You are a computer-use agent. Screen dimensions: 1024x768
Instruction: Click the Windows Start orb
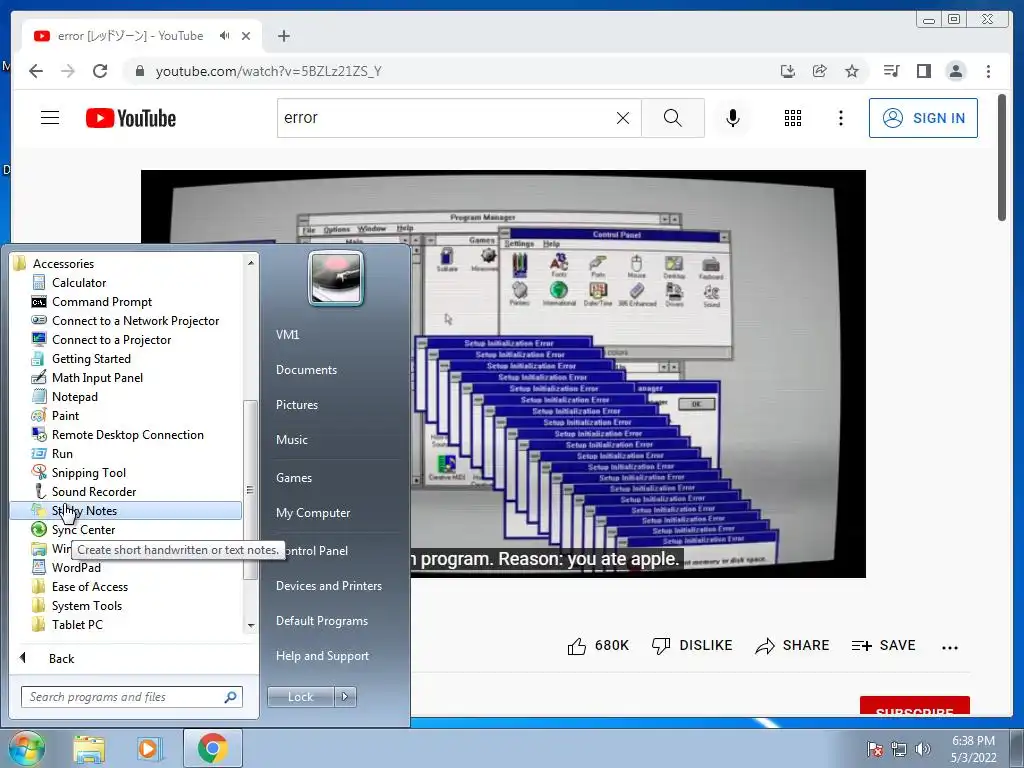25,748
